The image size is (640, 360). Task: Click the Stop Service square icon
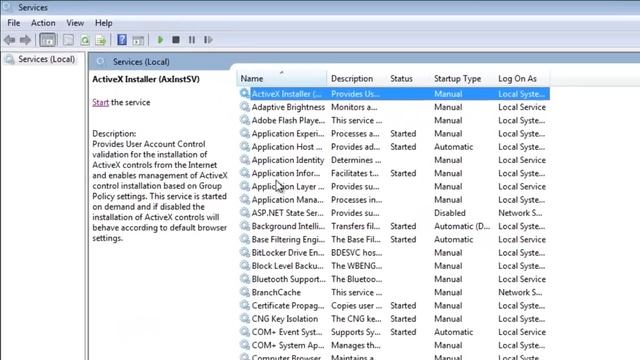[x=176, y=40]
